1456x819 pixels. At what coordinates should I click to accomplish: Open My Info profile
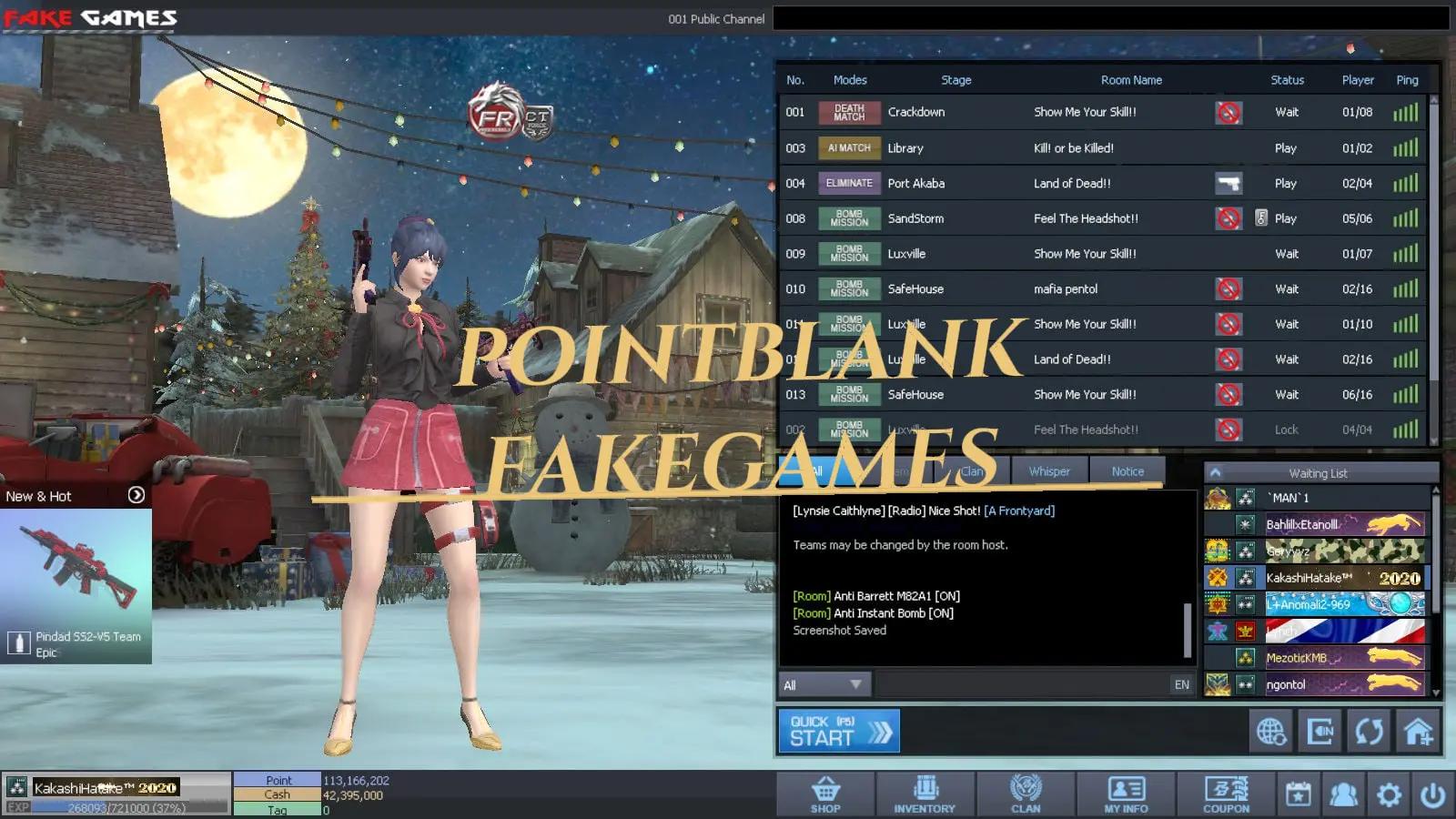click(1126, 794)
